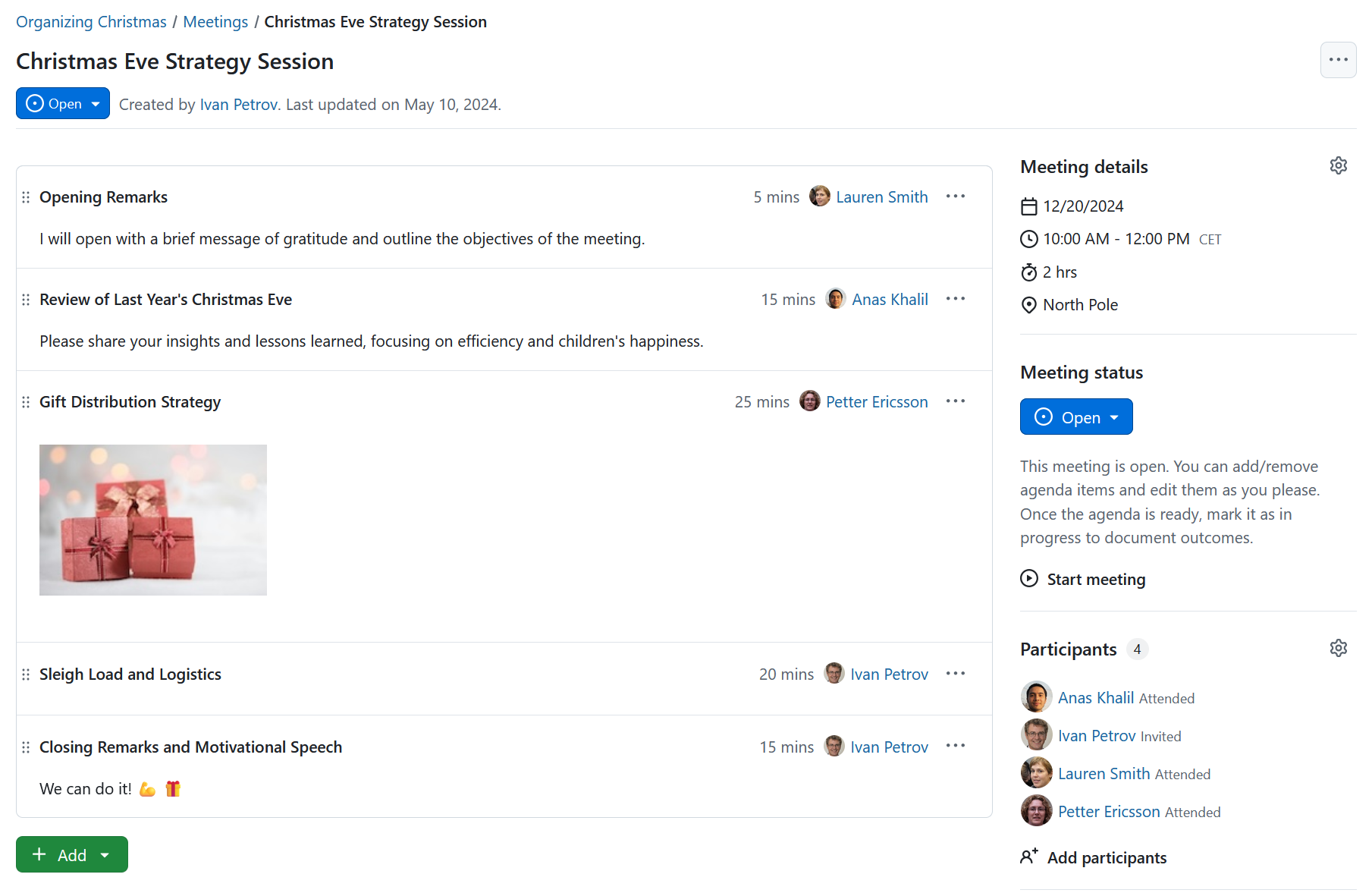1372x893 pixels.
Task: Click the duration timer icon next to 2 hrs
Action: pos(1029,272)
